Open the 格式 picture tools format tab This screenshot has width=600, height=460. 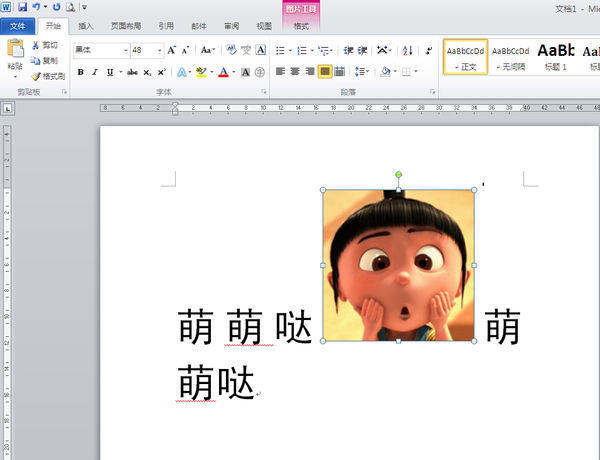pyautogui.click(x=301, y=26)
